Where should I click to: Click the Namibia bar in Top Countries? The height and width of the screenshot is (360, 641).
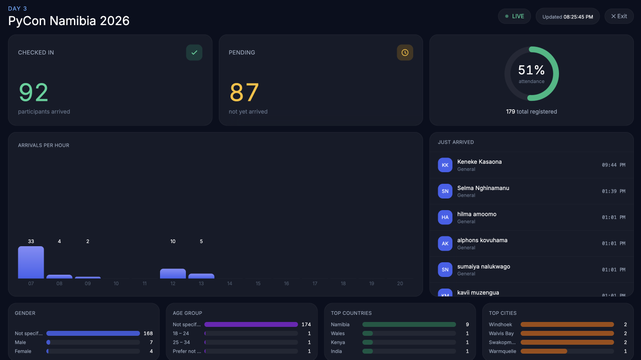[409, 324]
